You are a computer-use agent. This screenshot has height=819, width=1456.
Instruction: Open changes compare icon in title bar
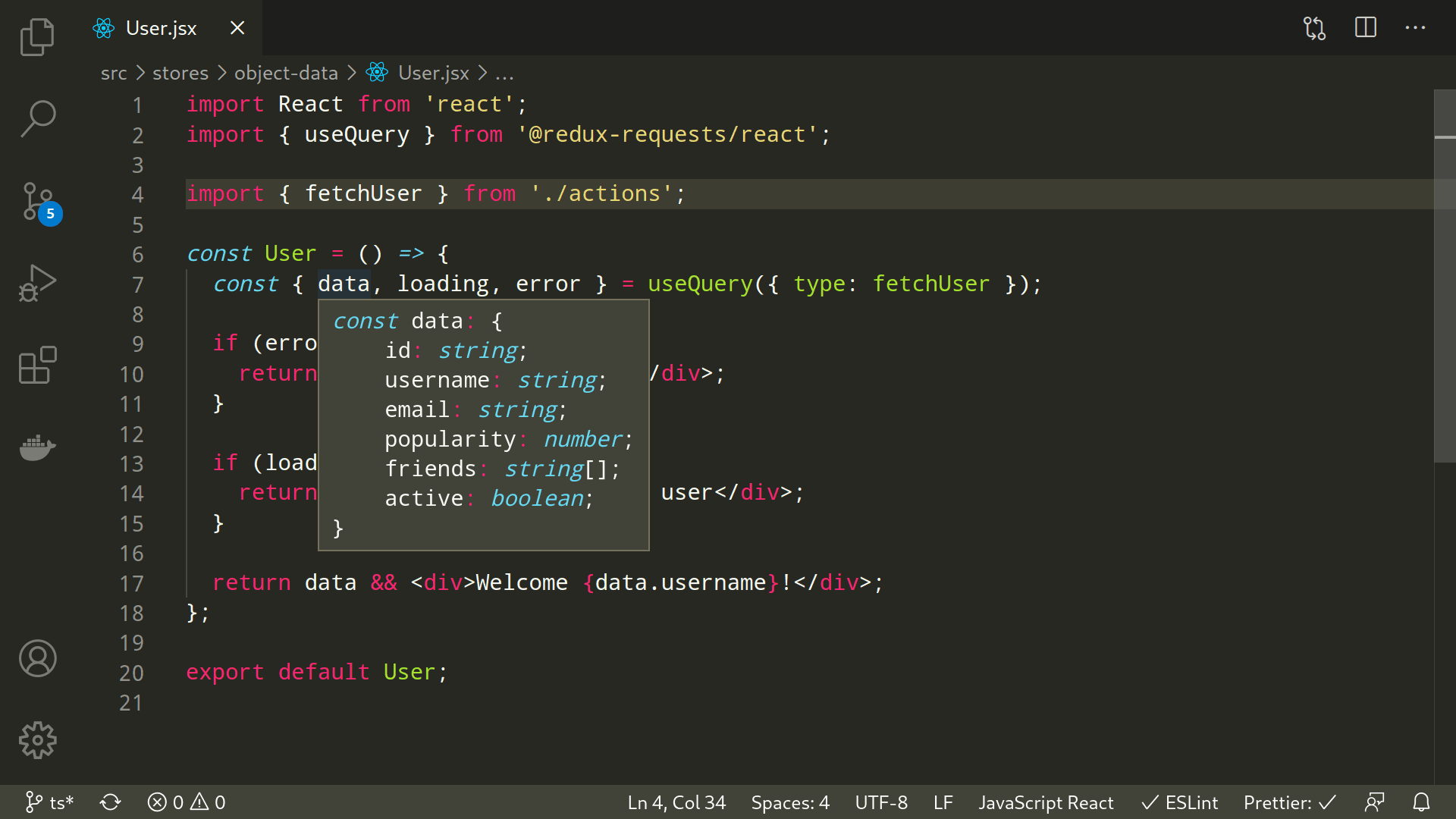[1314, 28]
